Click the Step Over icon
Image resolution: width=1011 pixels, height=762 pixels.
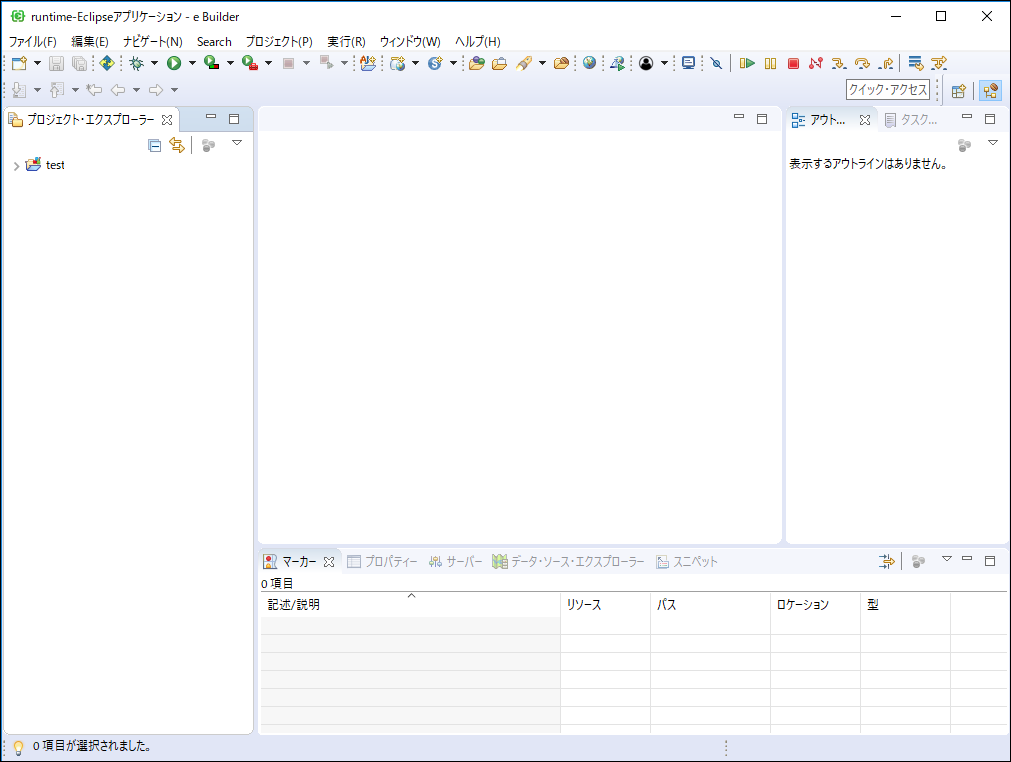[x=862, y=63]
